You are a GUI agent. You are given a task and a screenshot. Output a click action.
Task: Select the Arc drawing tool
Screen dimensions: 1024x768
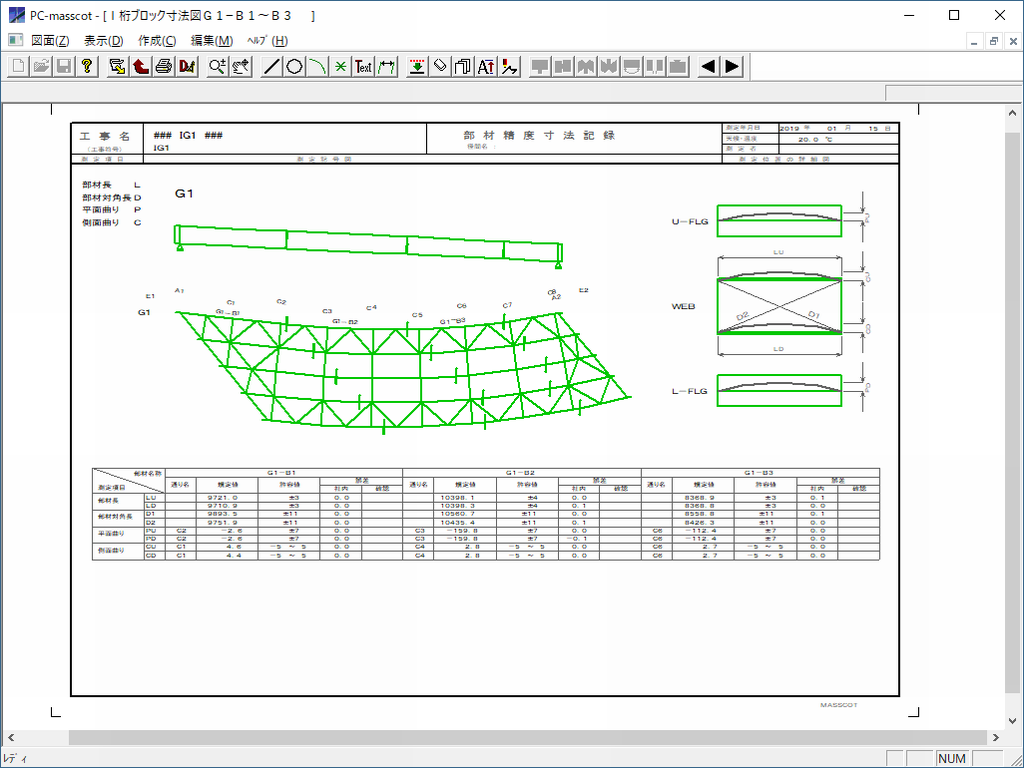click(x=317, y=67)
